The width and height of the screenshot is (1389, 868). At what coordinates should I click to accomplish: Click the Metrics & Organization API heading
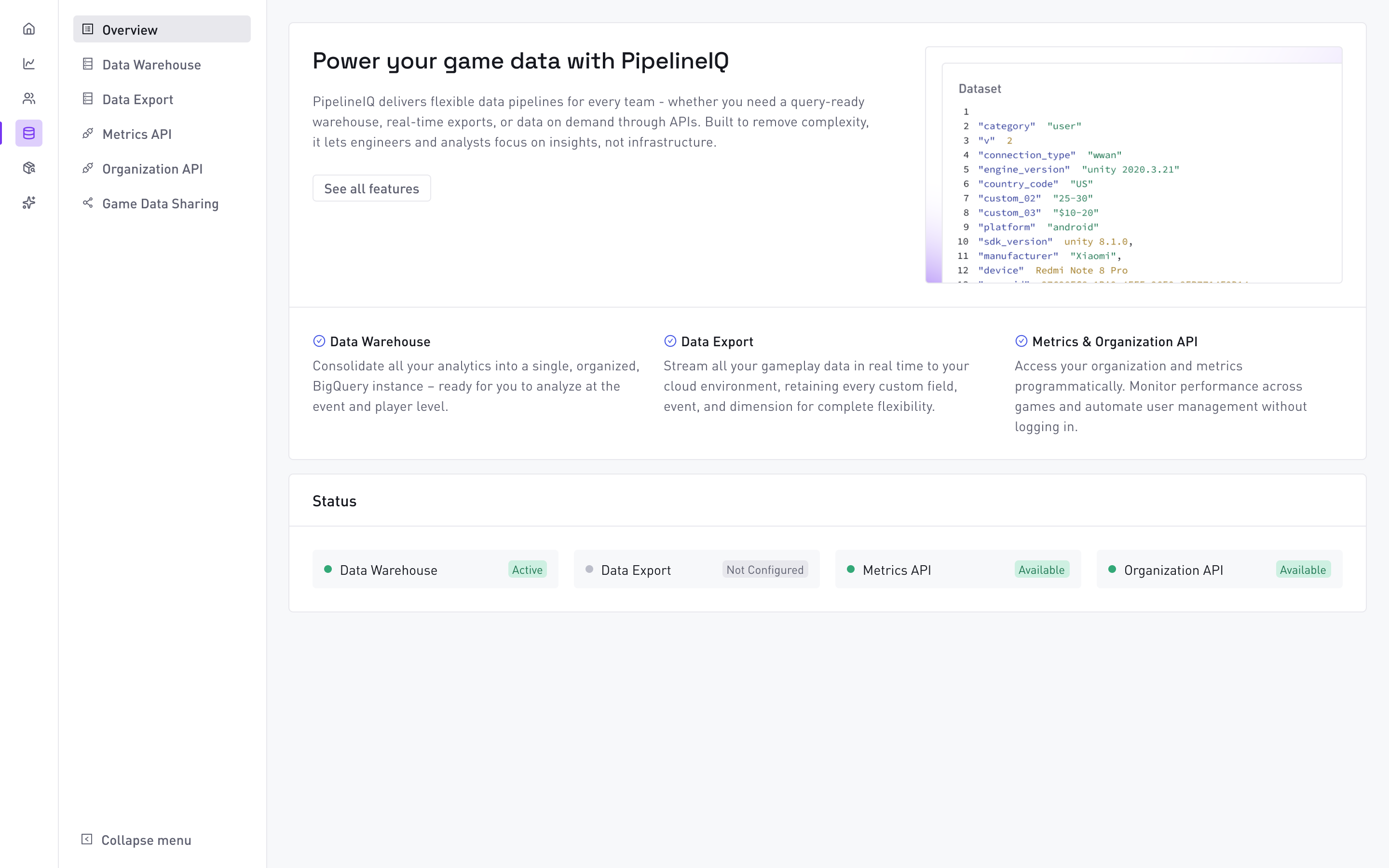click(x=1115, y=341)
